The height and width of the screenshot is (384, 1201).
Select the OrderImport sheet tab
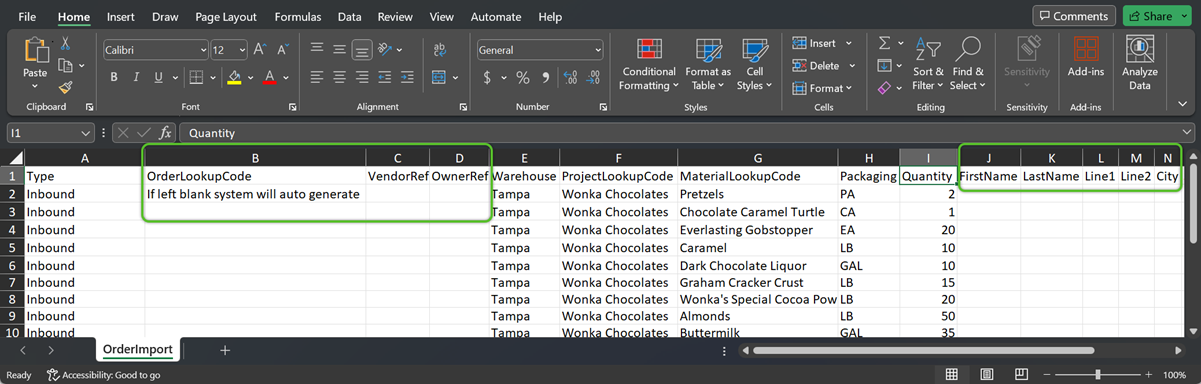[x=138, y=350]
